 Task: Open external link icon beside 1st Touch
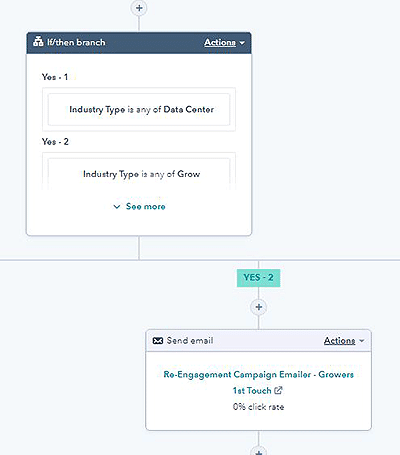278,390
